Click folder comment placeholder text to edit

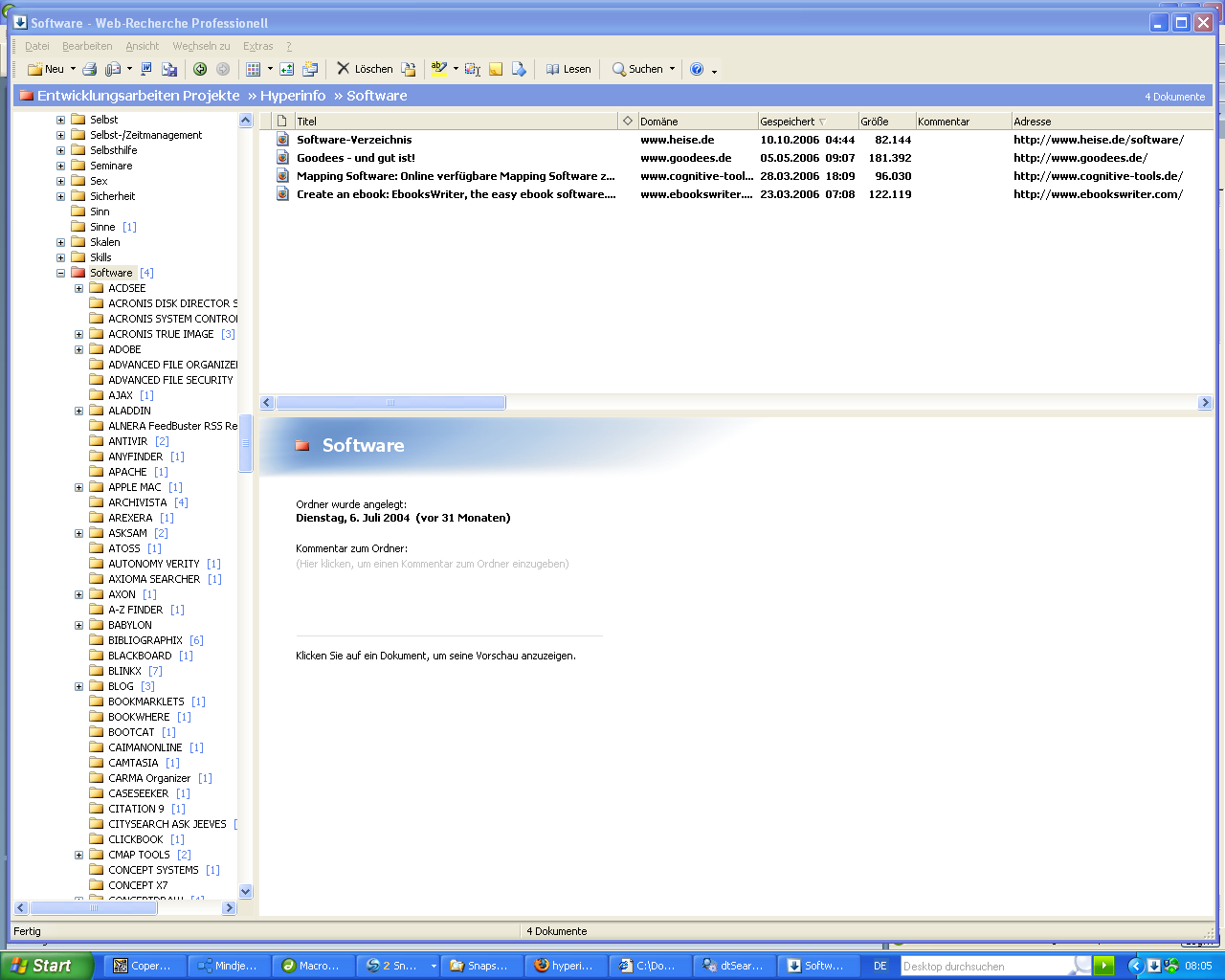433,564
